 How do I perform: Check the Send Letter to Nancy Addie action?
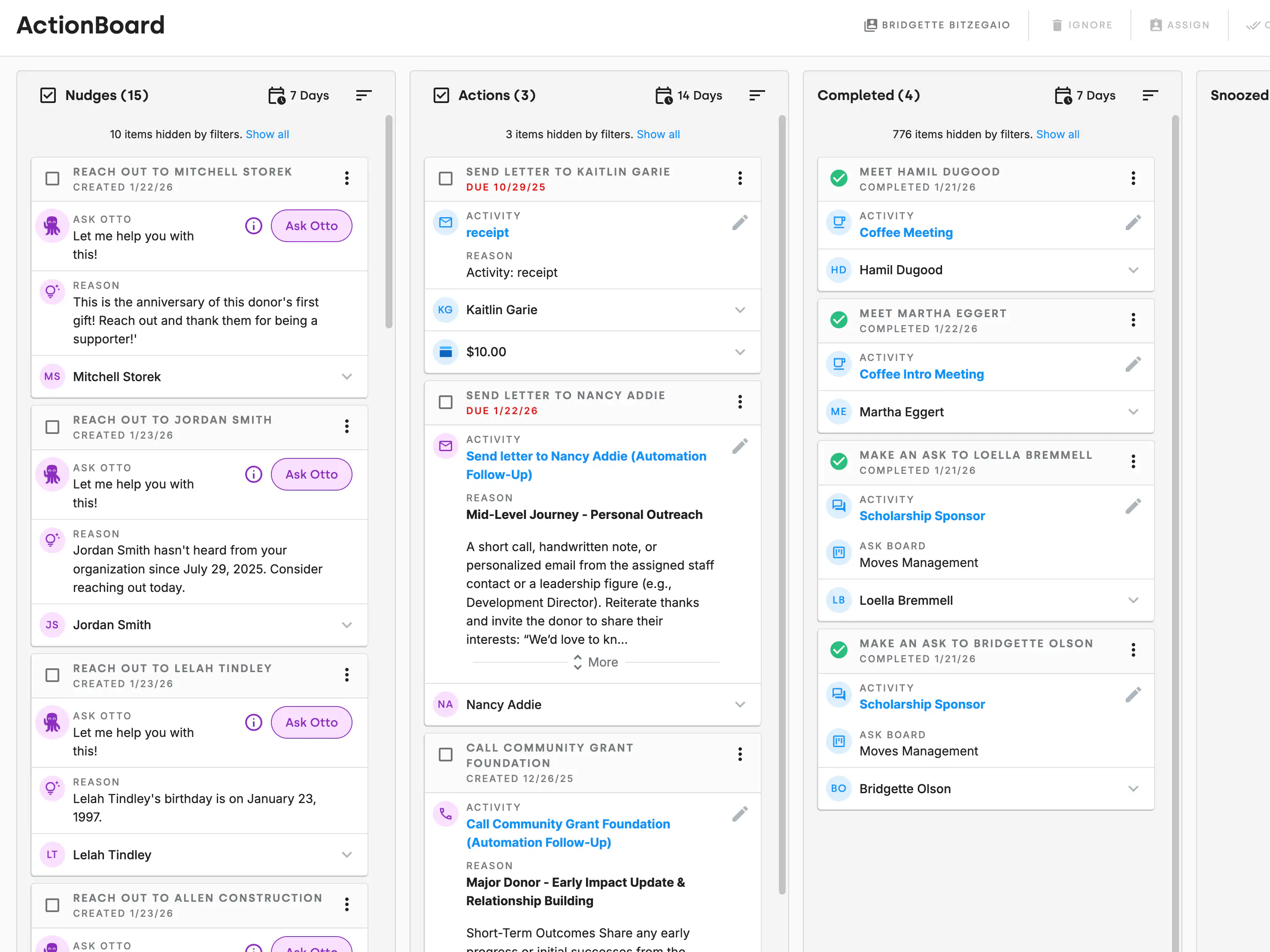click(446, 402)
